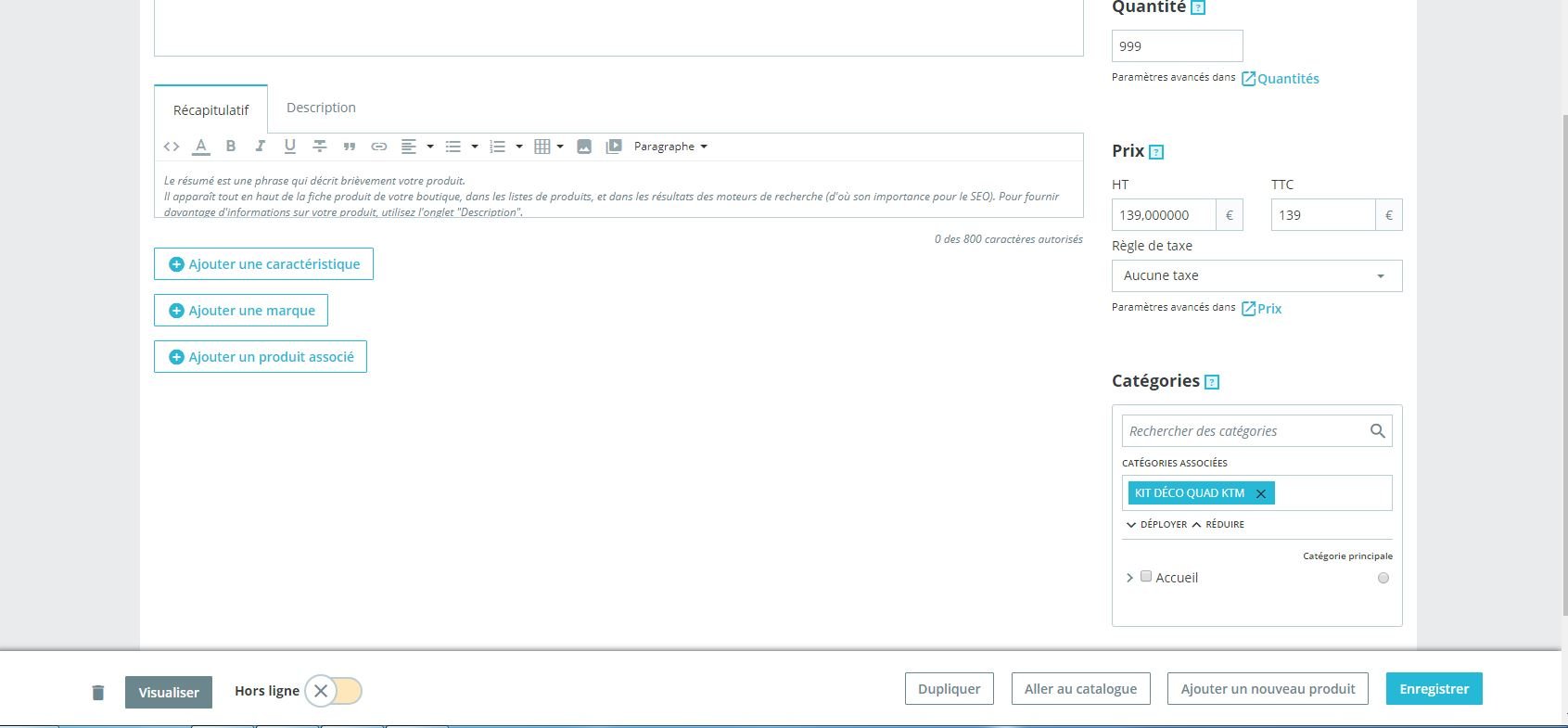1568x728 pixels.
Task: Expand the Accueil category tree
Action: click(1129, 578)
